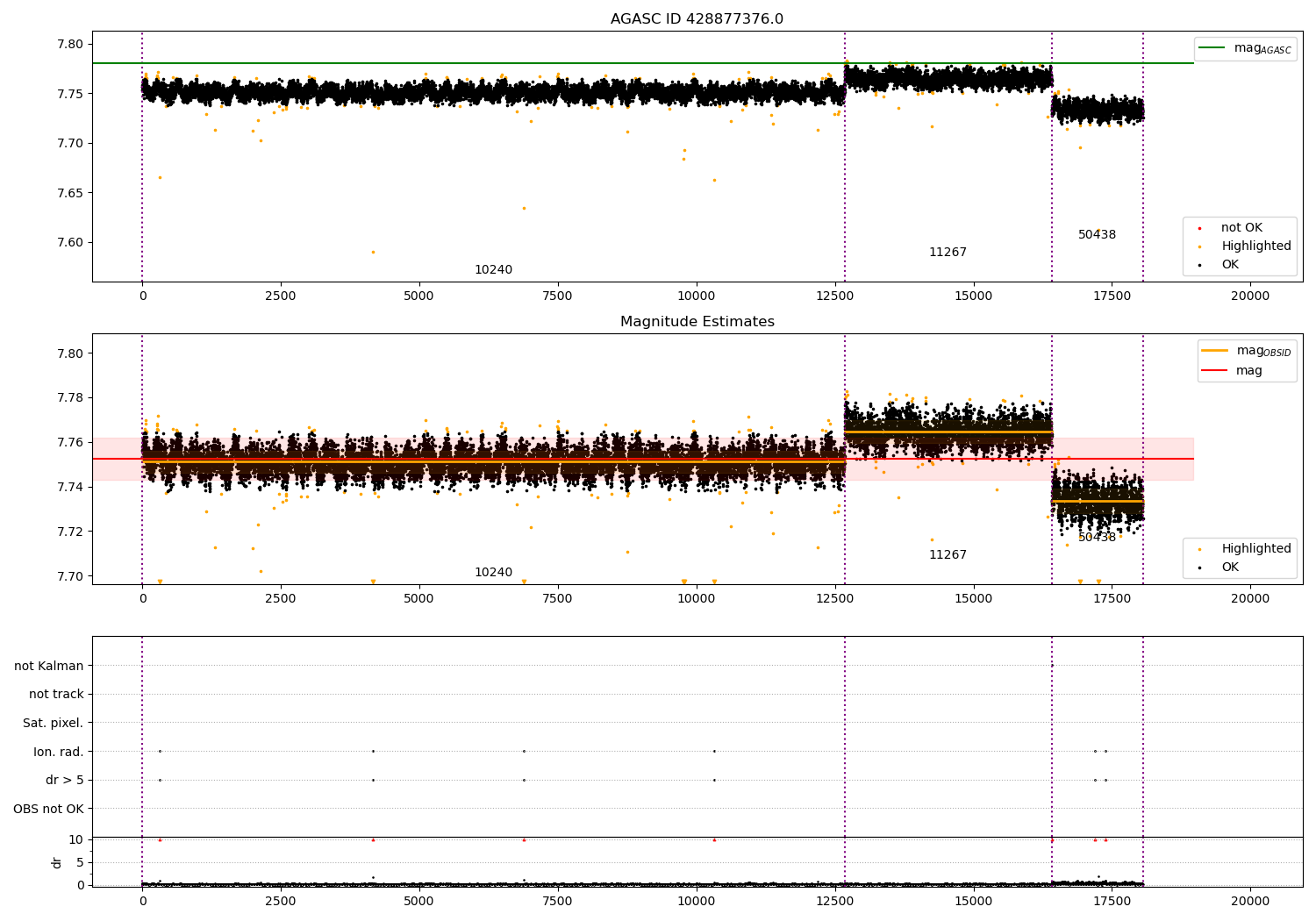Select the mag AGASC legend entry in top plot

click(1245, 48)
